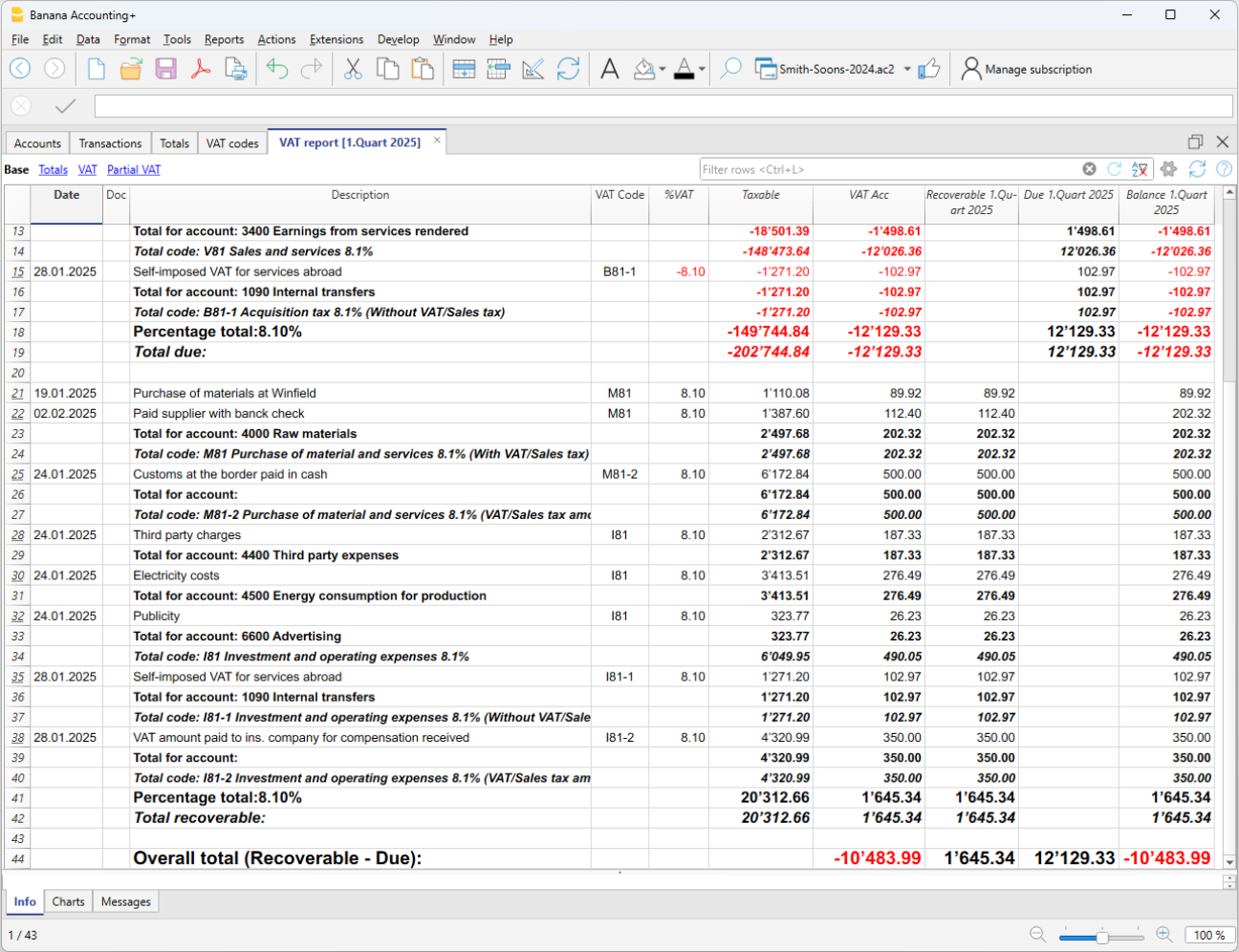Close the VAT report tab

[x=437, y=141]
